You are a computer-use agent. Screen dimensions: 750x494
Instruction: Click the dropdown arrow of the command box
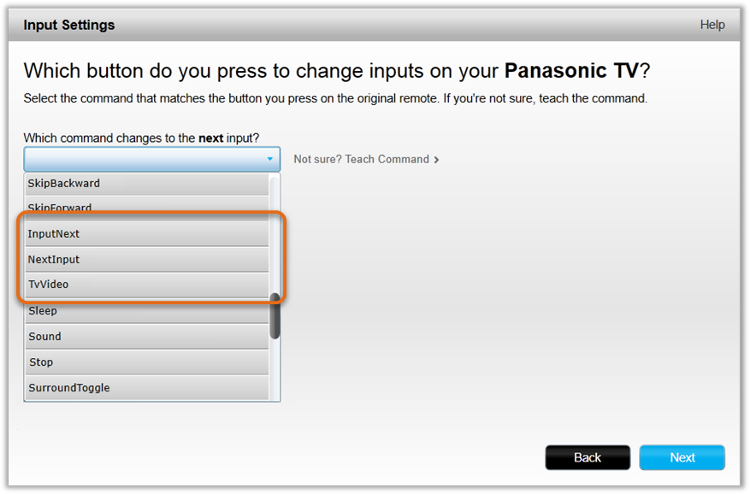[x=270, y=159]
